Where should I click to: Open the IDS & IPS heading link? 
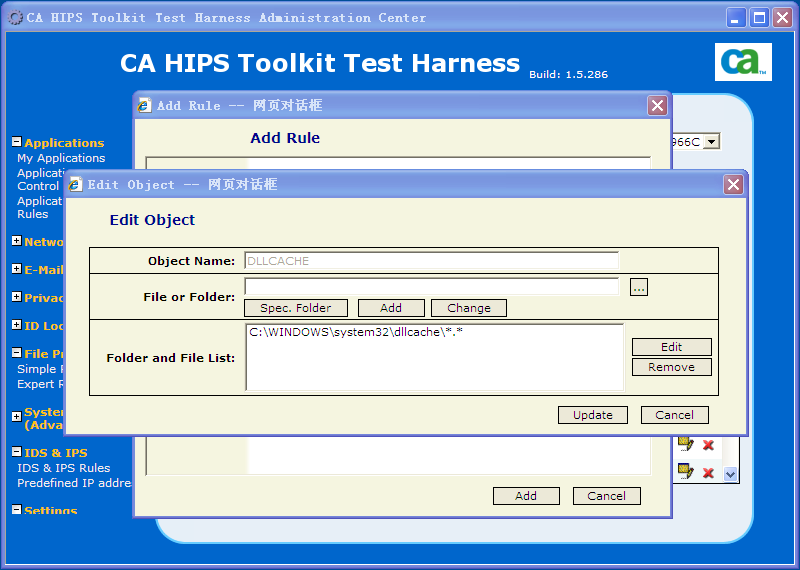pyautogui.click(x=56, y=453)
